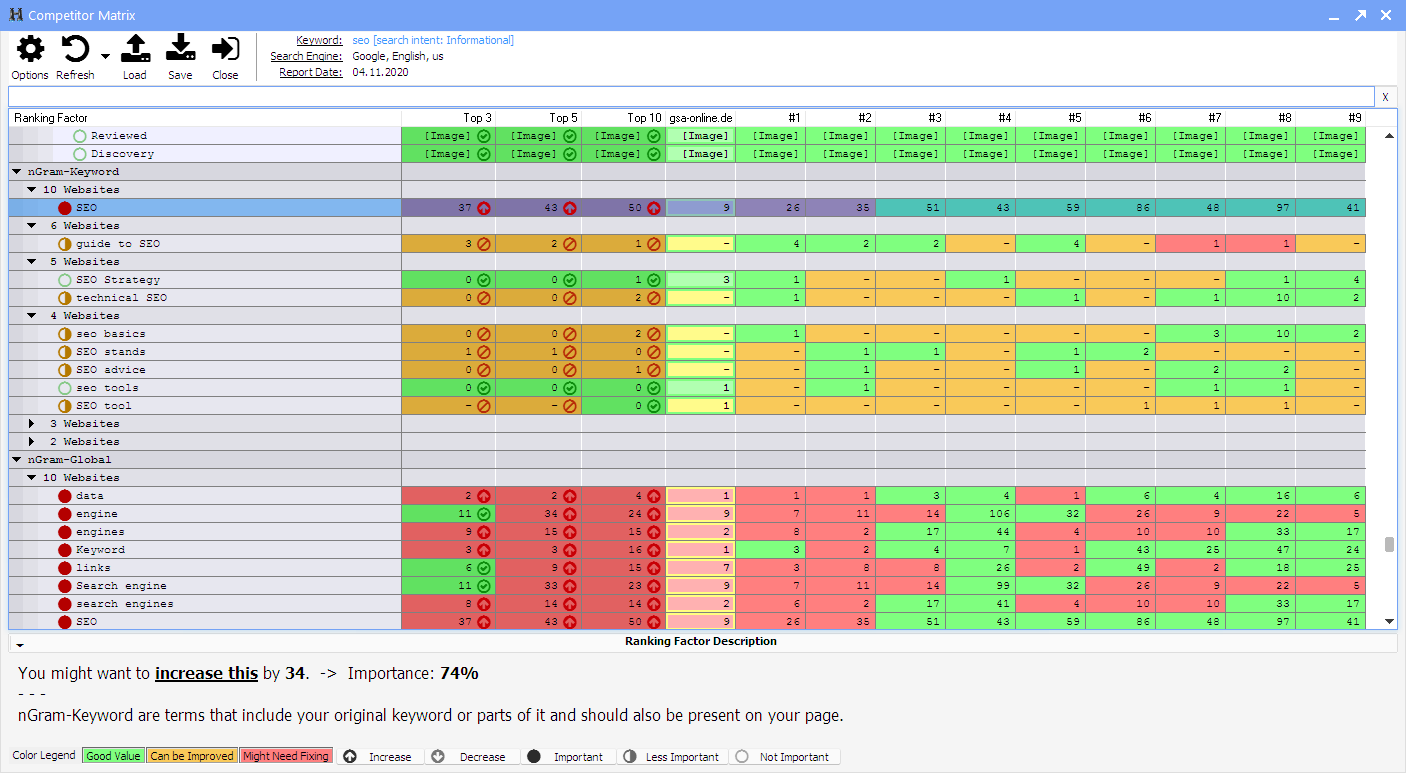Screen dimensions: 1406x773
Task: Click the empty circle beside 'Discovery'
Action: (80, 154)
